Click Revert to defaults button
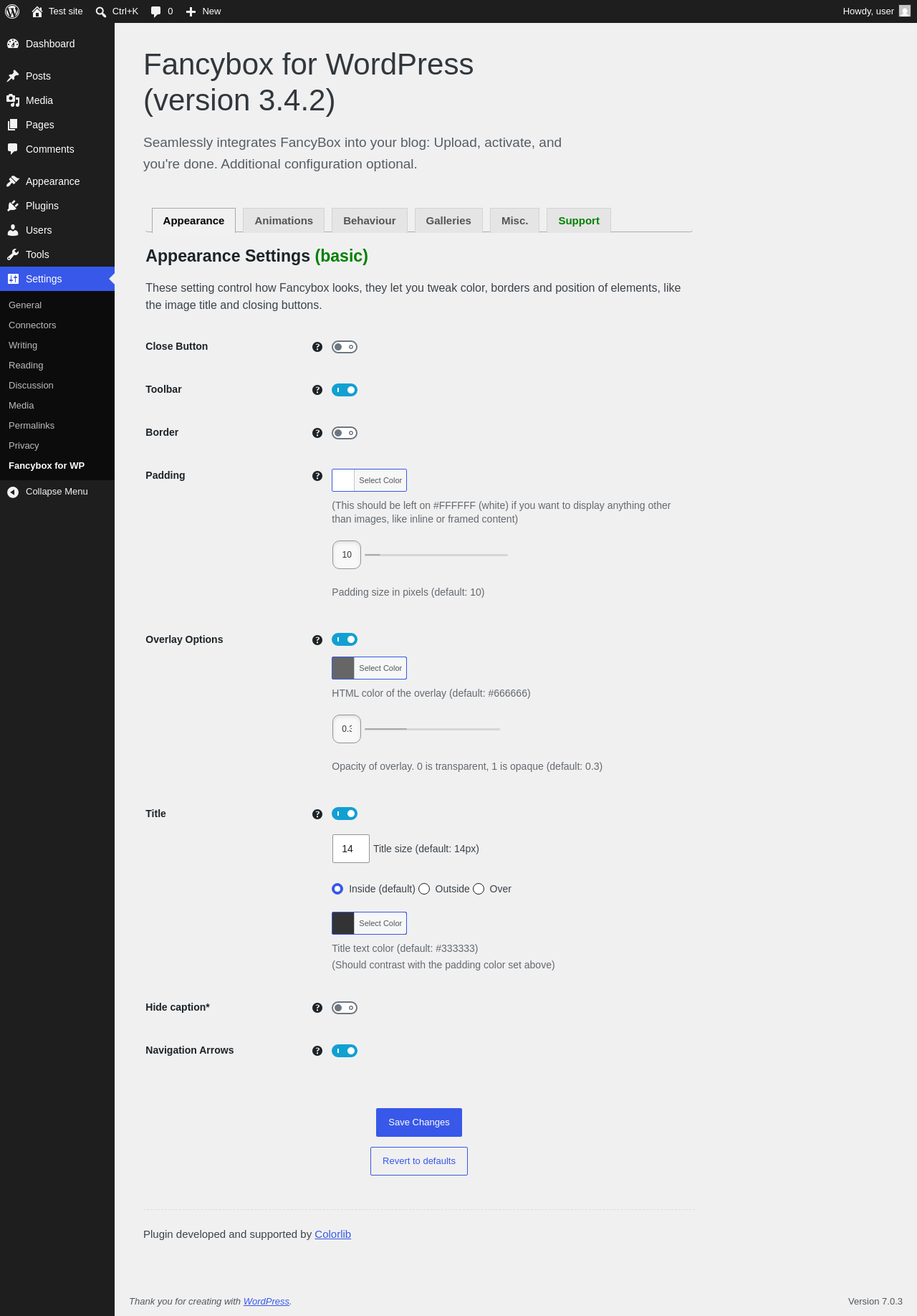Screen dimensions: 917x1316 (x=419, y=1161)
